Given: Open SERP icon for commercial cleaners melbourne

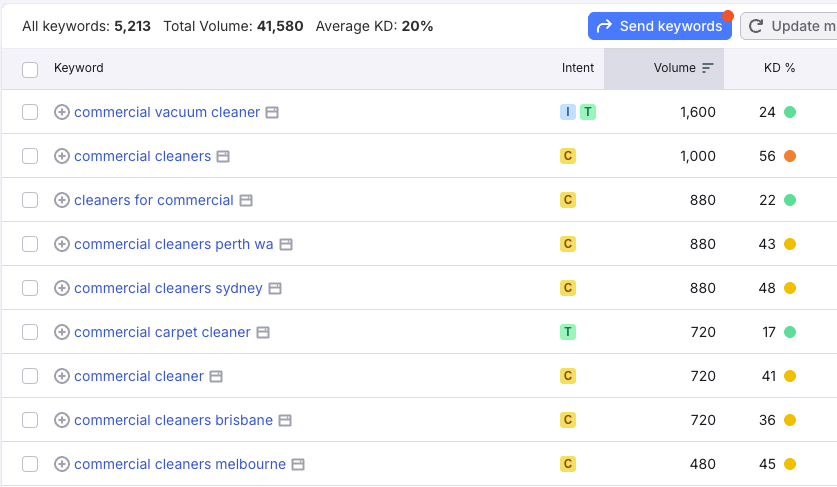Looking at the screenshot, I should 298,464.
